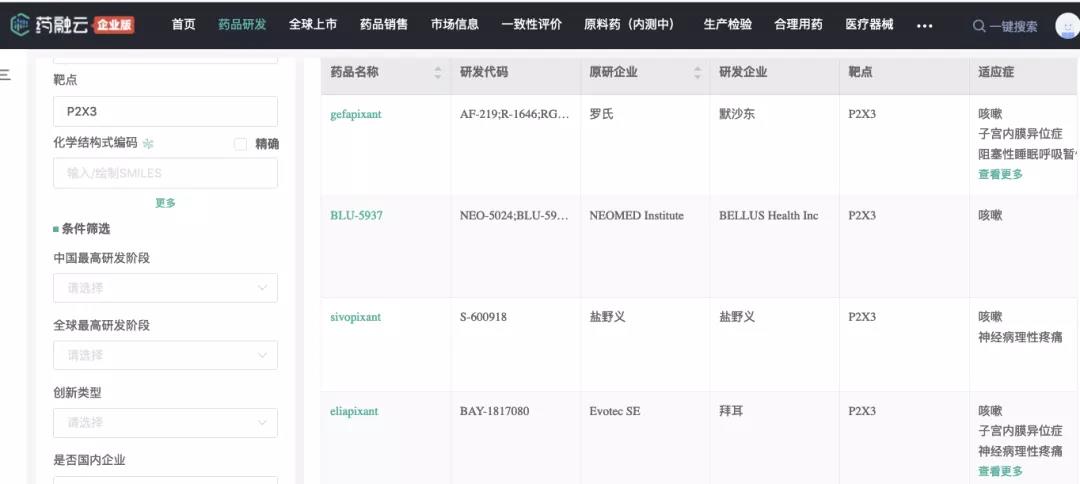Open the gefapixant drug link
Image resolution: width=1080 pixels, height=484 pixels.
click(x=355, y=114)
